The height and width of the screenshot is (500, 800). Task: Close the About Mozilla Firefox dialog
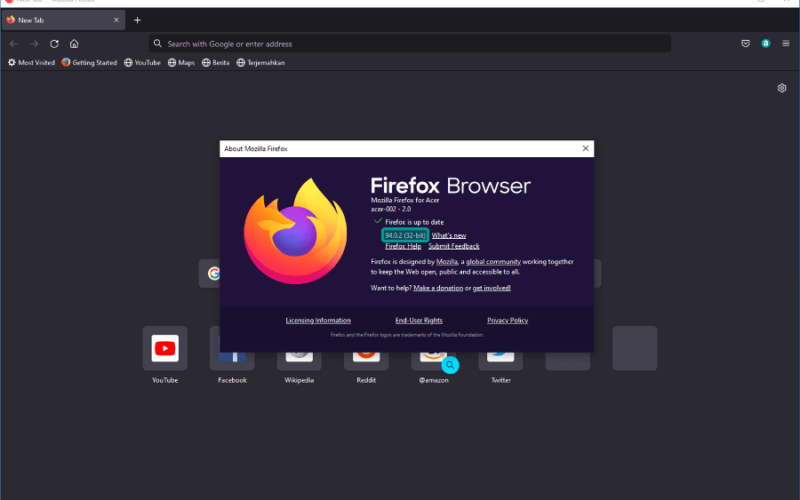pyautogui.click(x=586, y=148)
